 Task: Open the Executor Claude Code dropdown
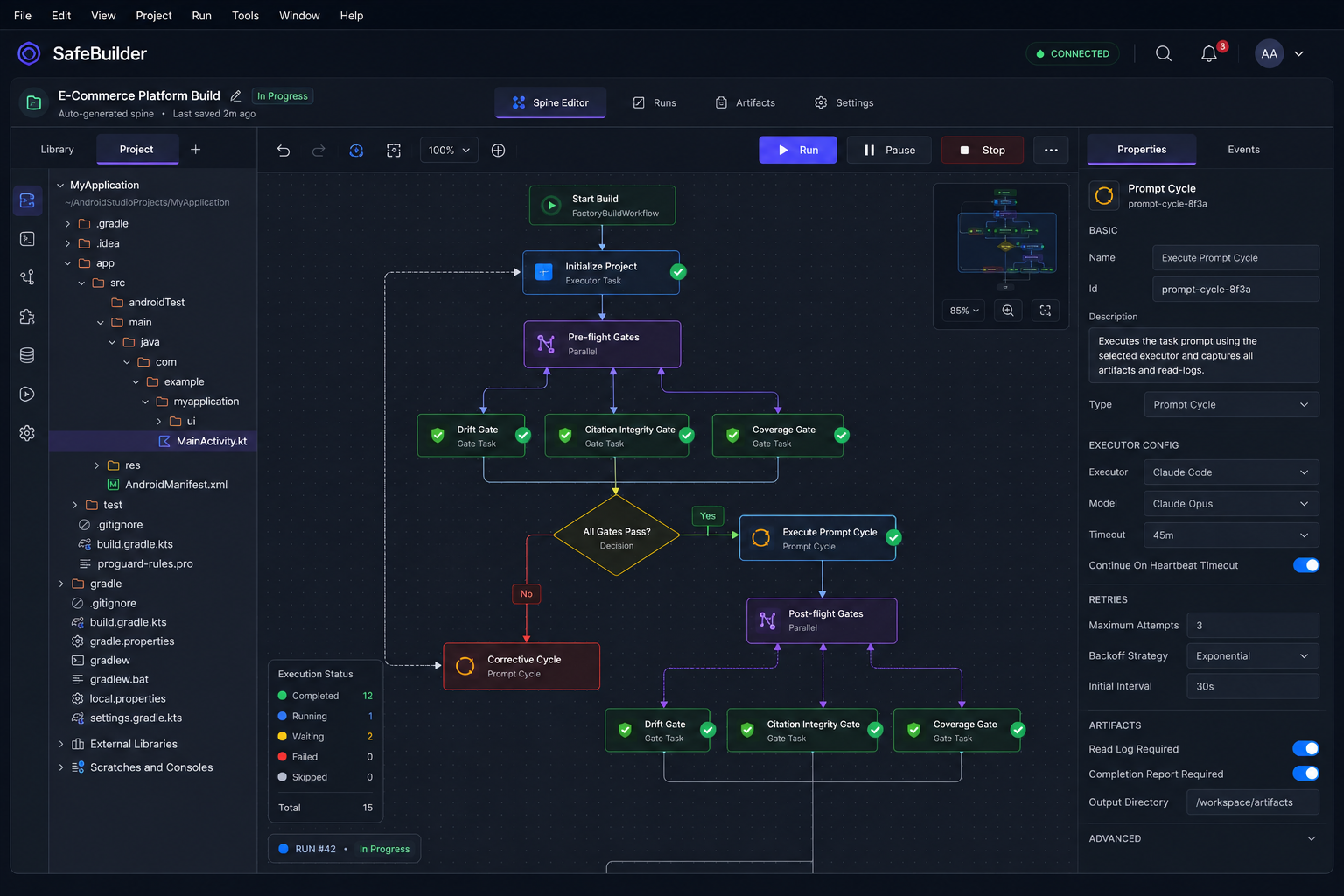[1231, 472]
